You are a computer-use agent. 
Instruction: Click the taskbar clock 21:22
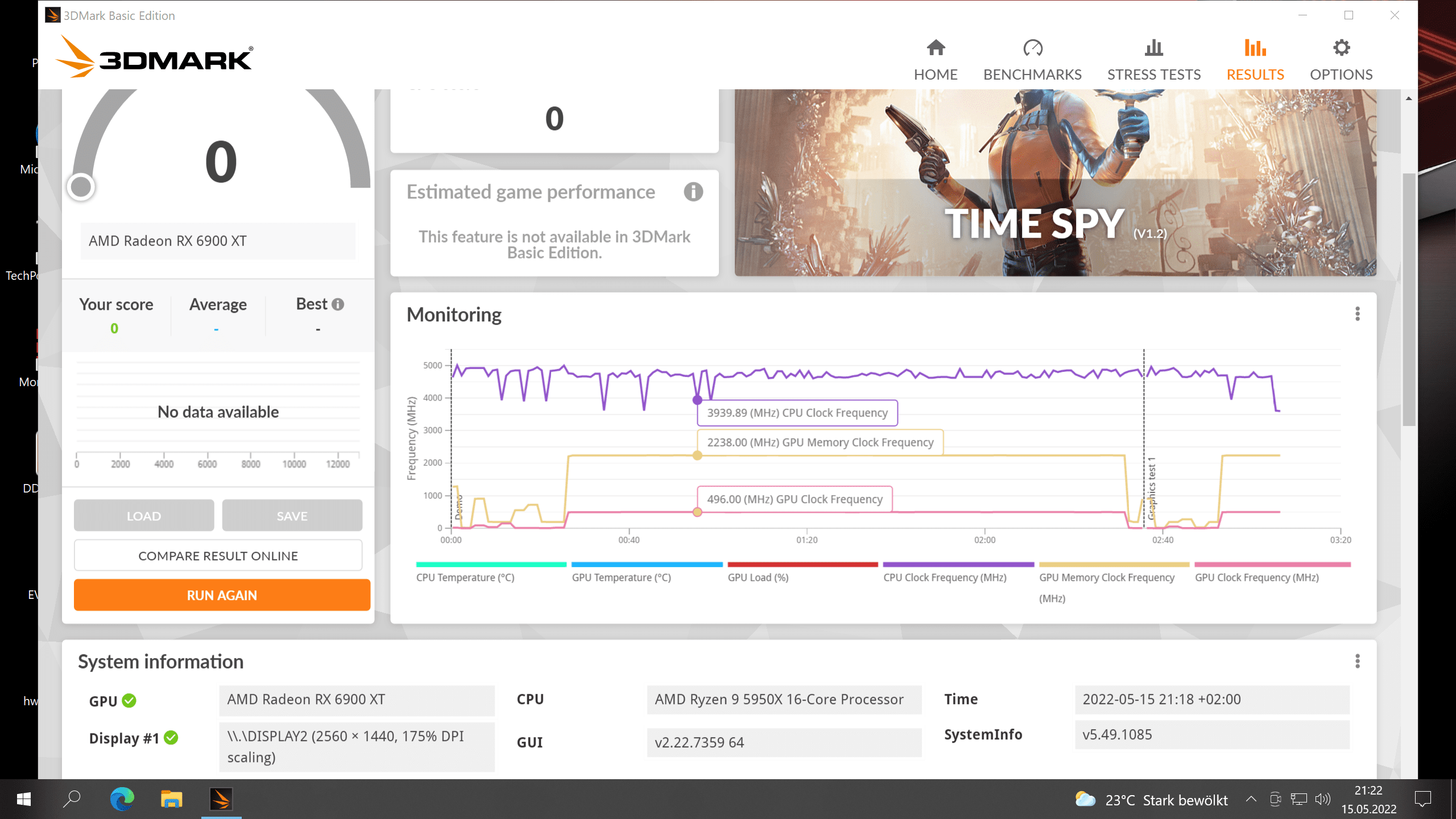(1369, 799)
